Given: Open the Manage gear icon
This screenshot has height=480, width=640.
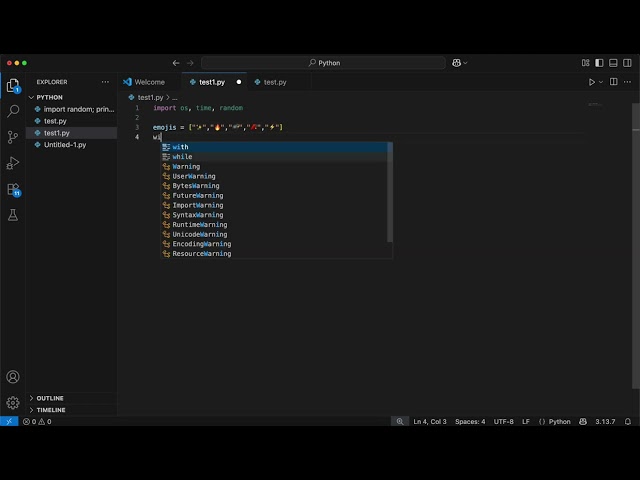Looking at the screenshot, I should [13, 402].
